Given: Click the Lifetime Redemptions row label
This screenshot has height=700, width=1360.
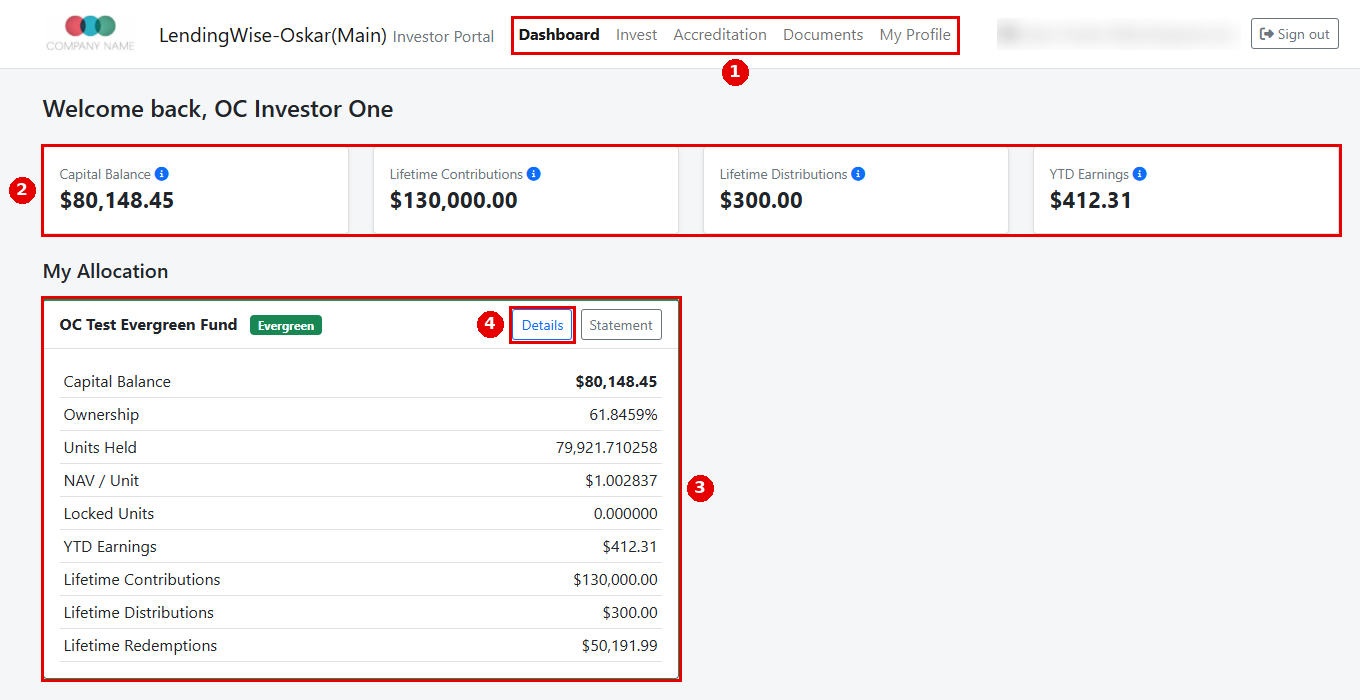Looking at the screenshot, I should (x=140, y=646).
